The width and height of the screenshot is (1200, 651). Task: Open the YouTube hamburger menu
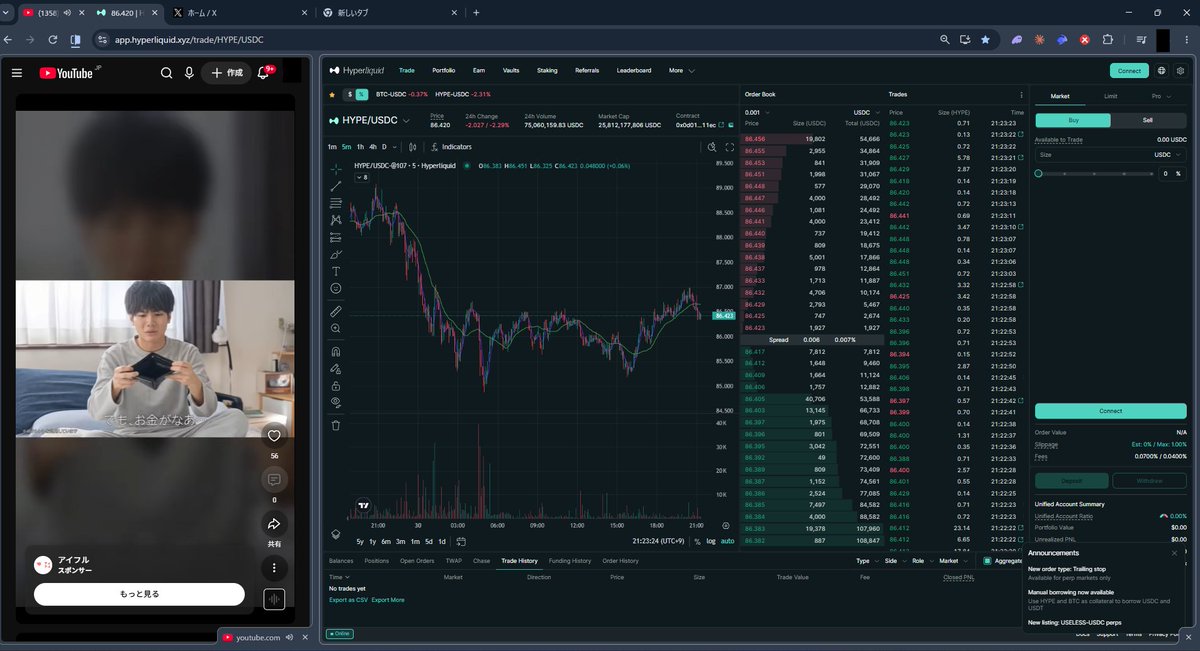tap(17, 73)
